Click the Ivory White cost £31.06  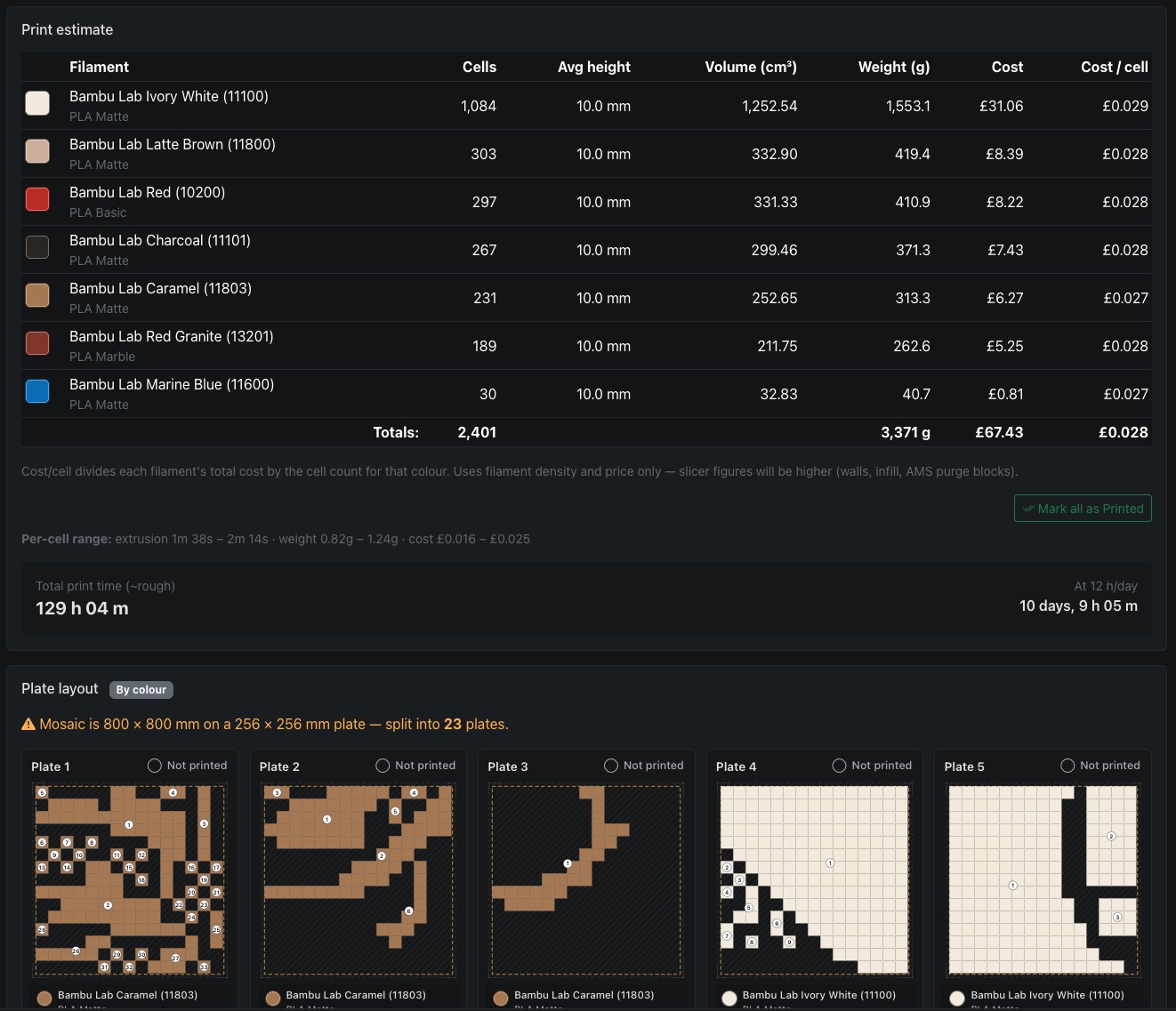coord(1002,106)
